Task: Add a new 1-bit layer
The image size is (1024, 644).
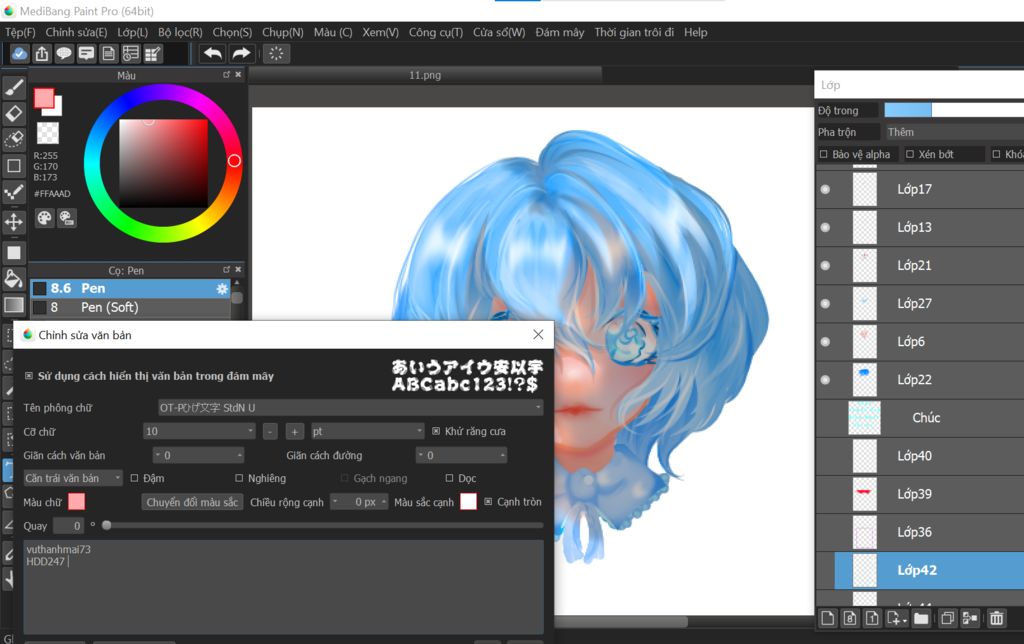Action: [872, 618]
